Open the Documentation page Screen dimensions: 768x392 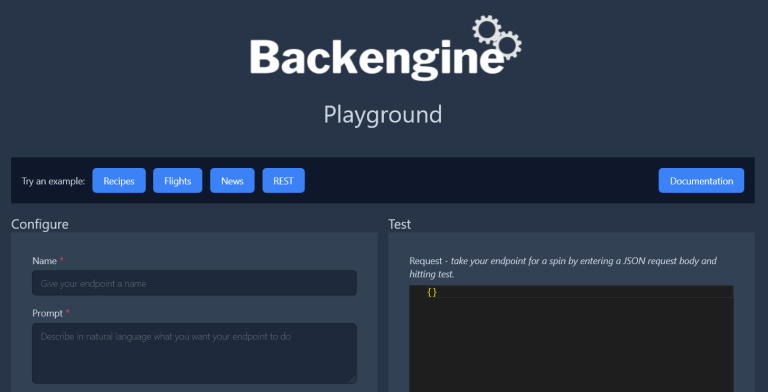(x=701, y=181)
